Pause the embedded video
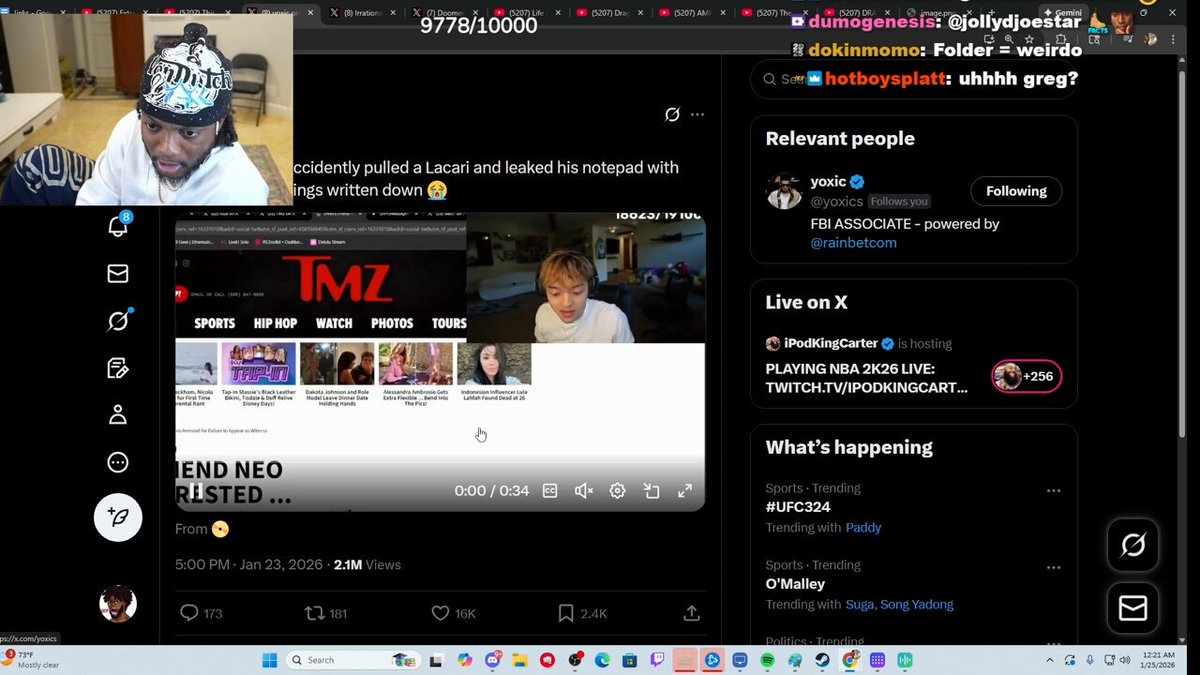Image resolution: width=1200 pixels, height=675 pixels. tap(196, 491)
